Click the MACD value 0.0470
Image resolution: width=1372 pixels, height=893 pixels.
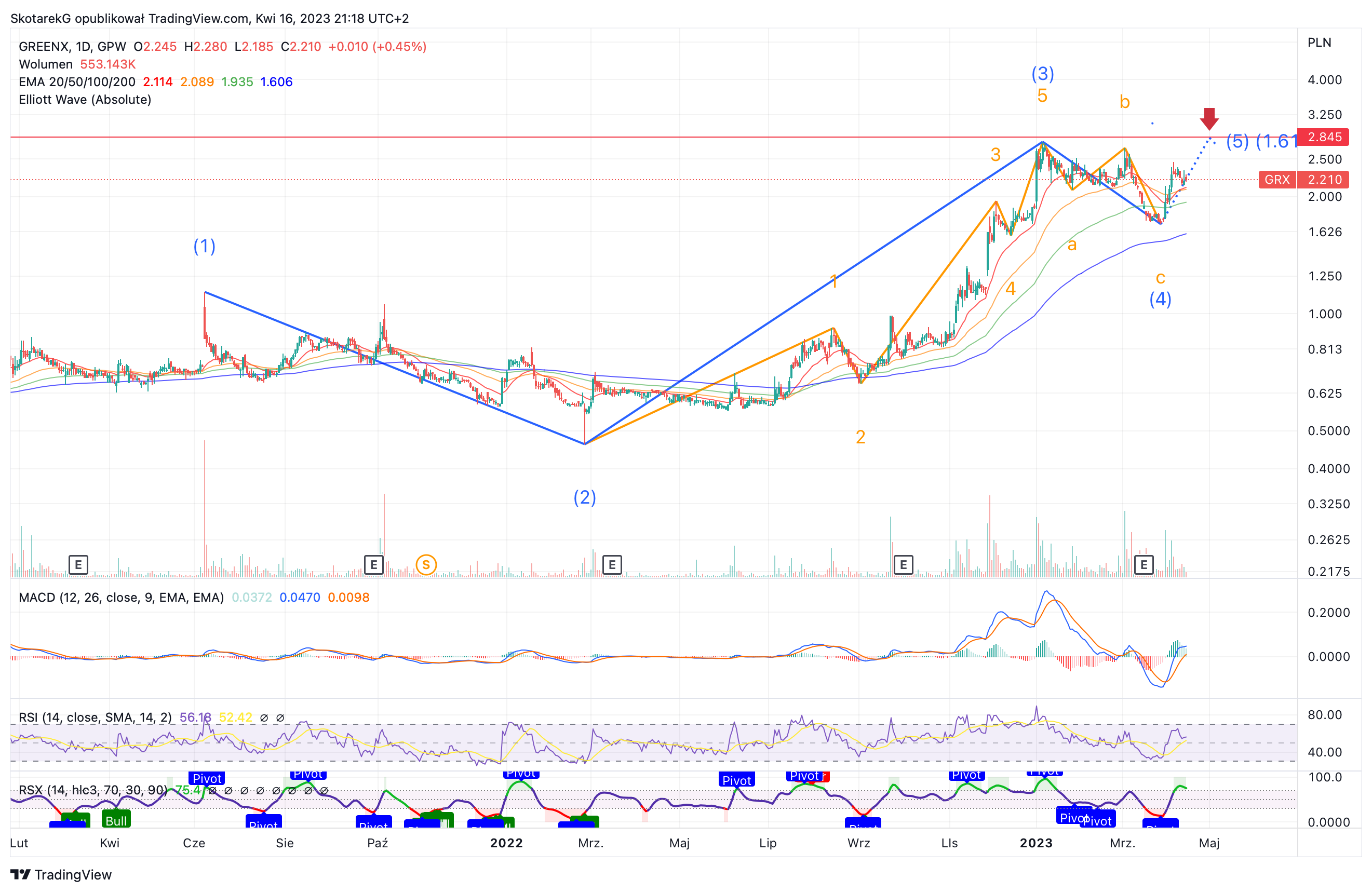300,597
